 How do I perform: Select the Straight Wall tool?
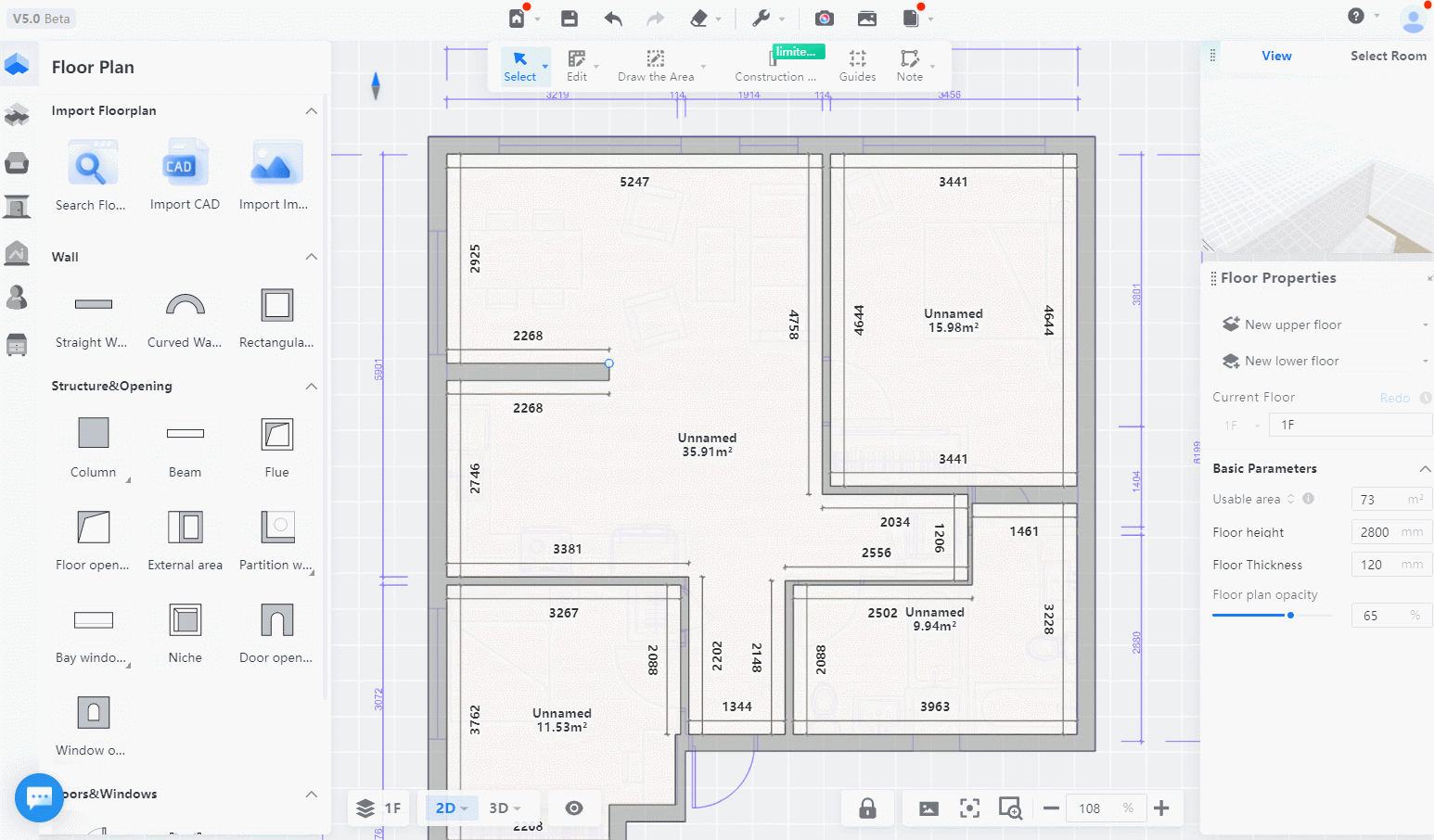click(x=93, y=305)
